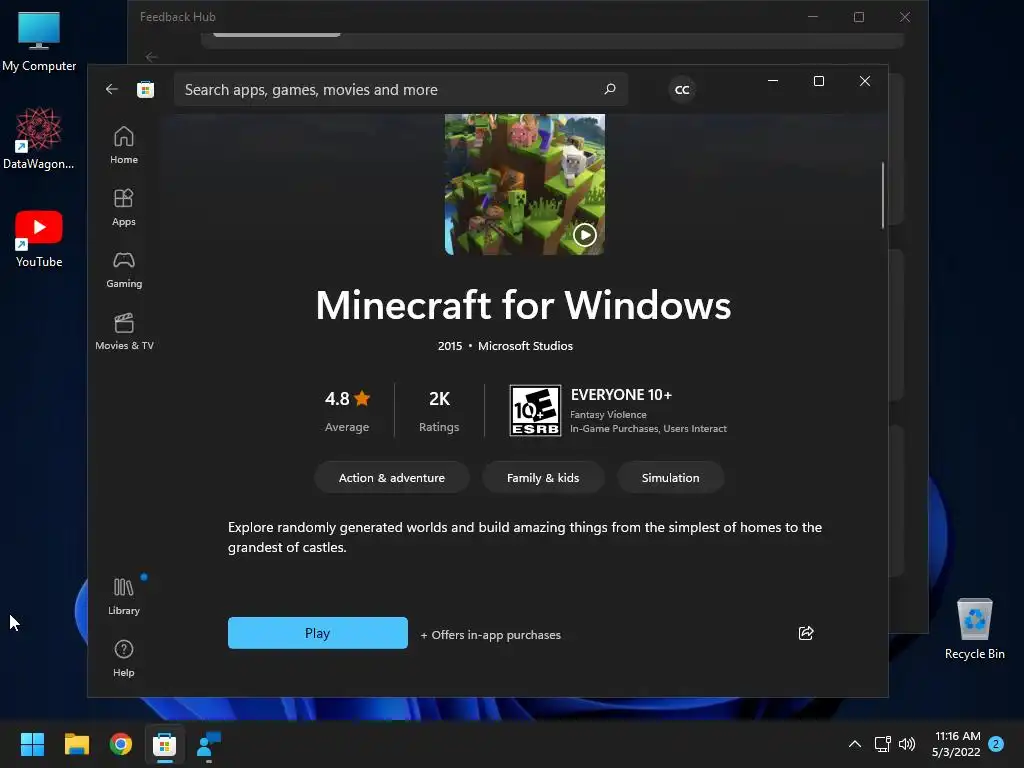Open Help in Store sidebar

(124, 658)
